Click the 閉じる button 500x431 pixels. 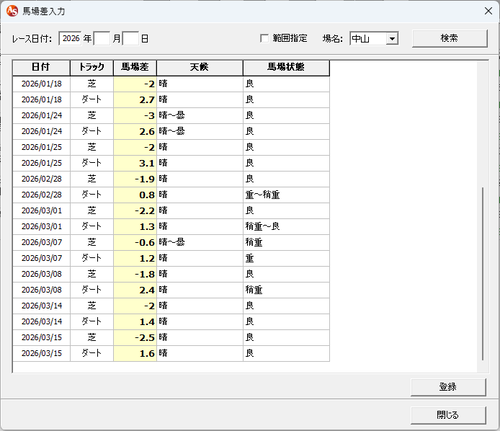tap(448, 415)
